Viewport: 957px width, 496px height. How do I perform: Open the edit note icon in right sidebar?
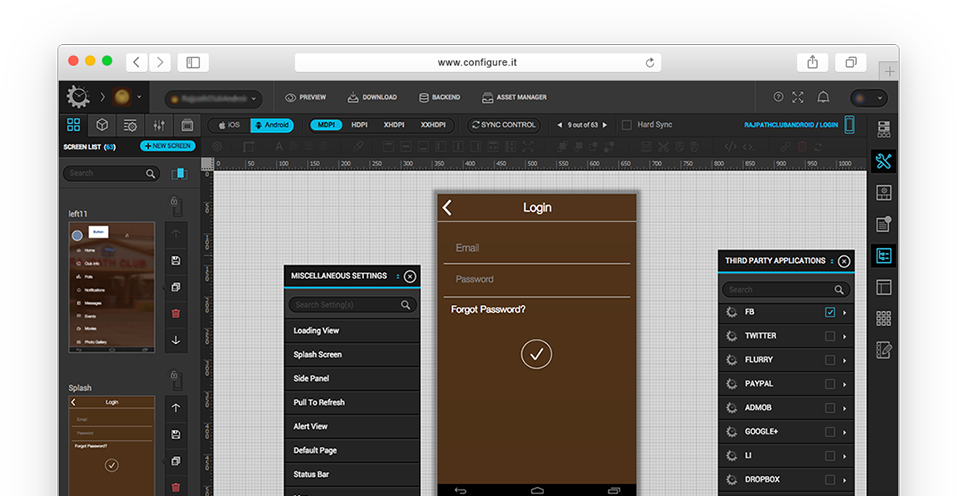(x=884, y=350)
